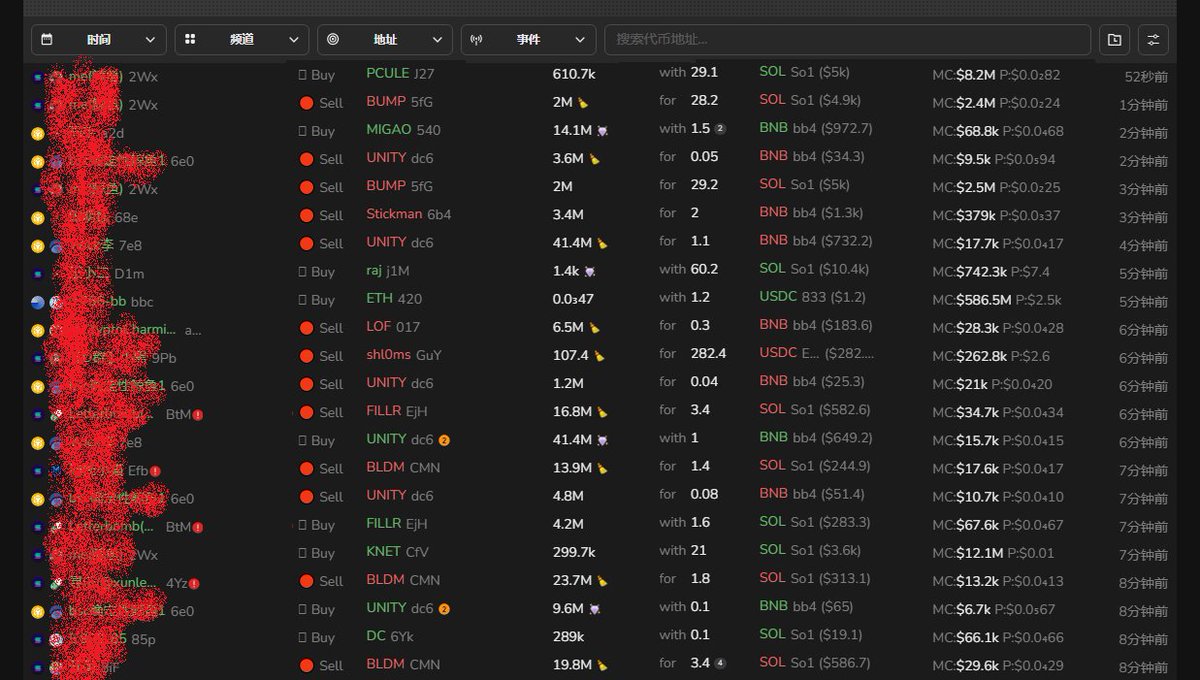Image resolution: width=1200 pixels, height=680 pixels.
Task: Click the red Sell circle on Stickman row
Action: pyautogui.click(x=307, y=215)
